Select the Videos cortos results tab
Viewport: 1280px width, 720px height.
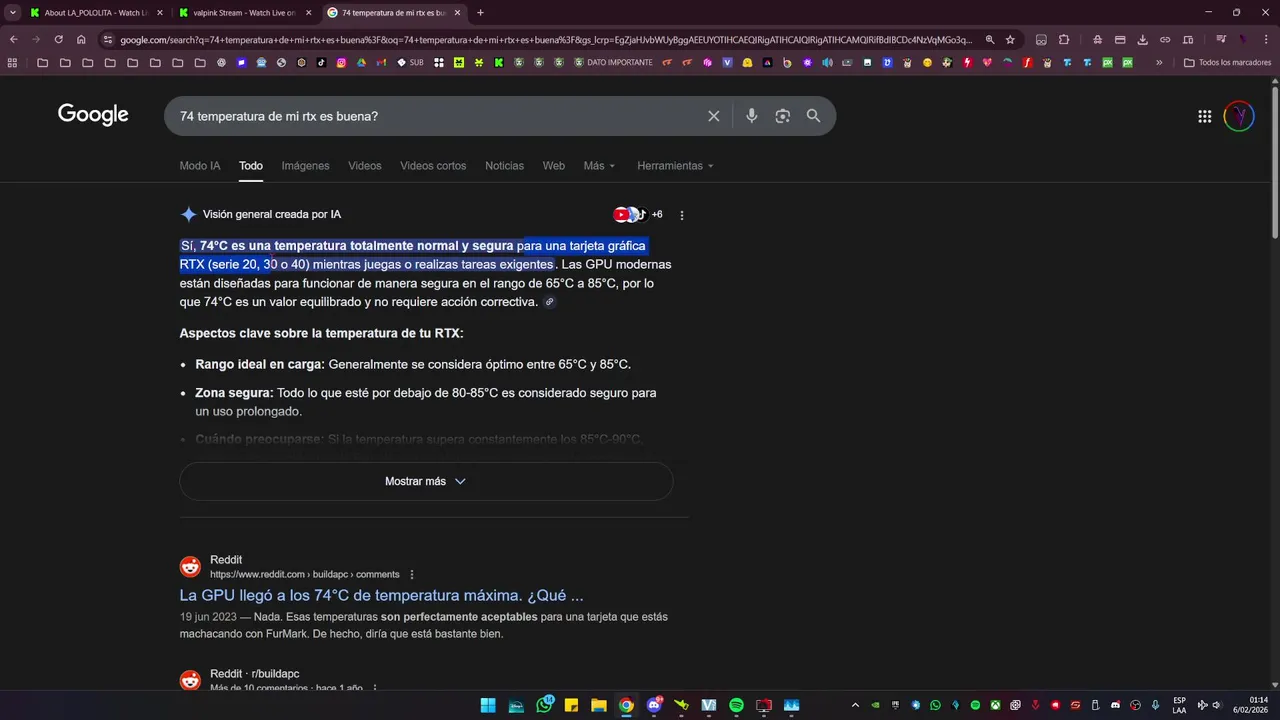(433, 166)
